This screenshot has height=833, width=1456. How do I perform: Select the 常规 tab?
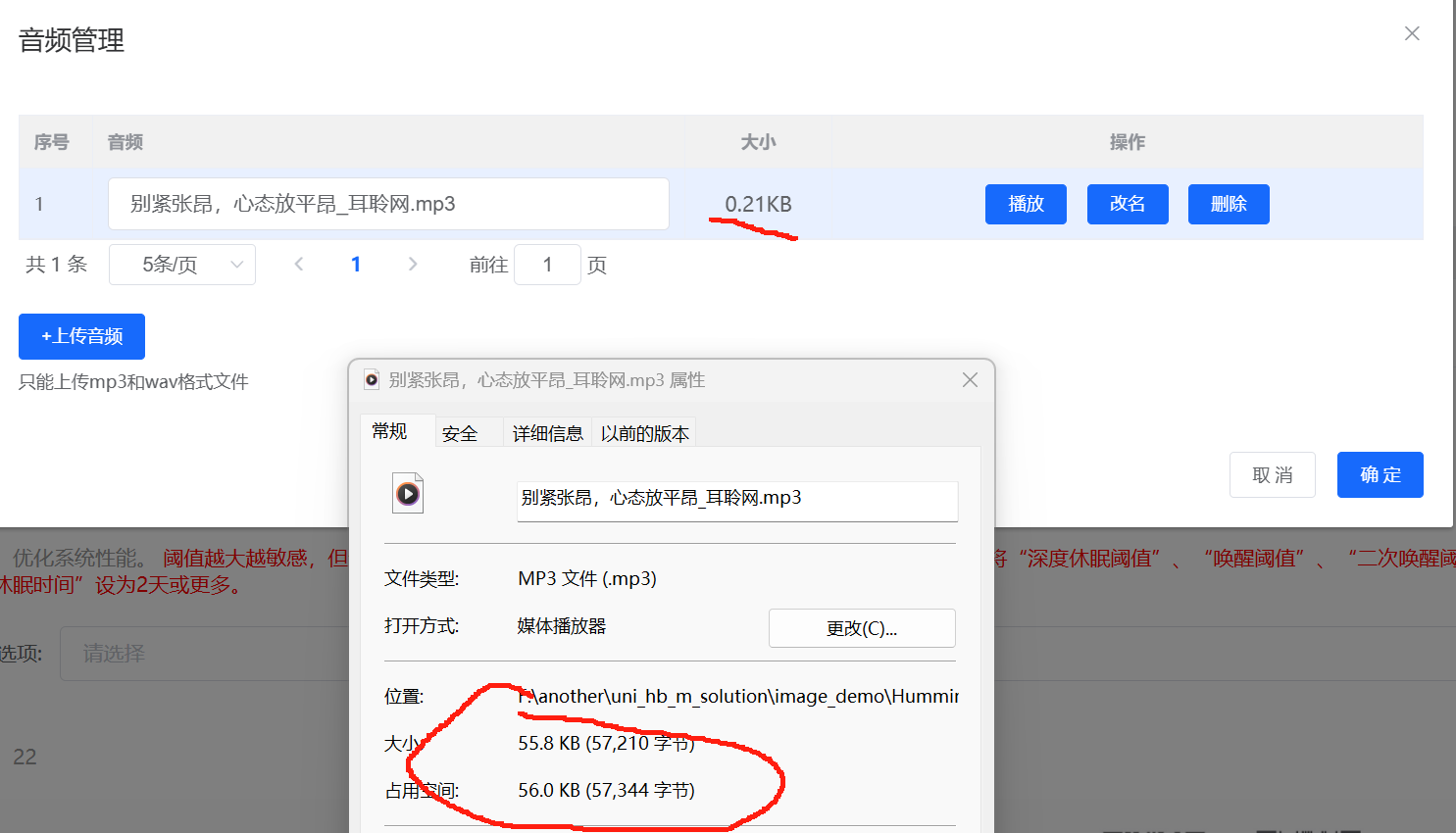coord(396,431)
